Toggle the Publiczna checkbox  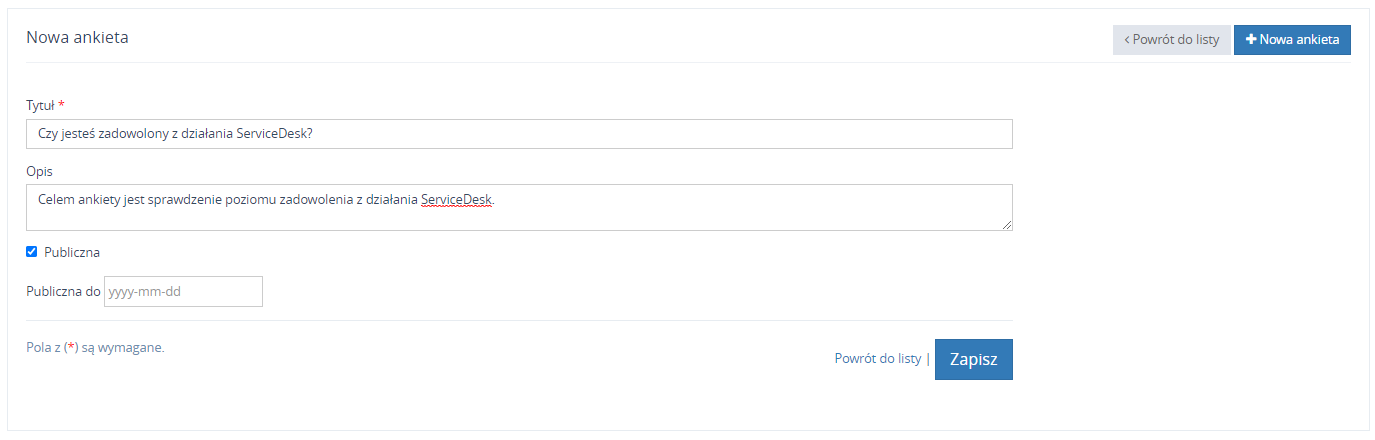(31, 252)
